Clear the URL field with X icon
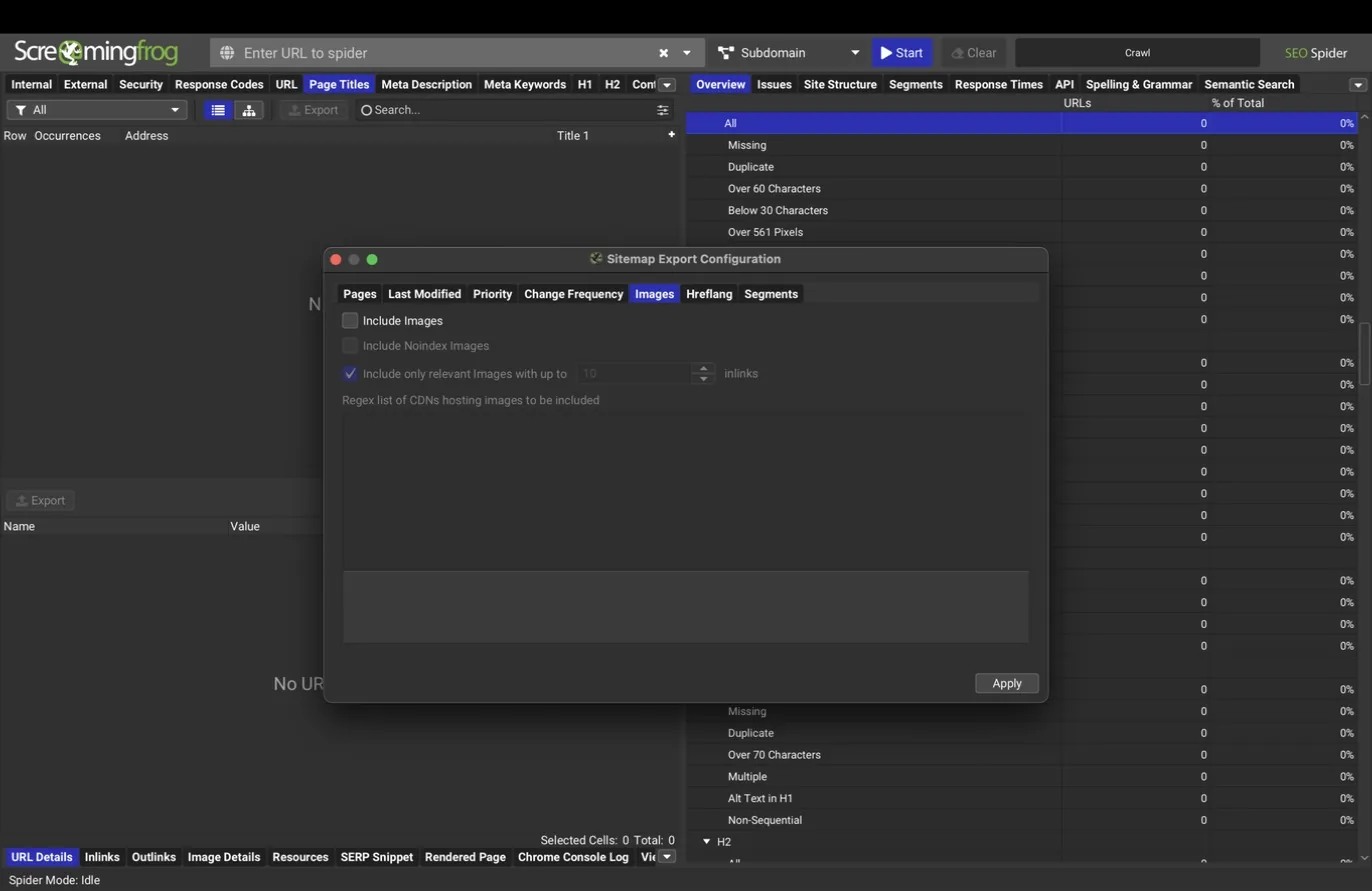This screenshot has height=891, width=1372. coord(663,53)
